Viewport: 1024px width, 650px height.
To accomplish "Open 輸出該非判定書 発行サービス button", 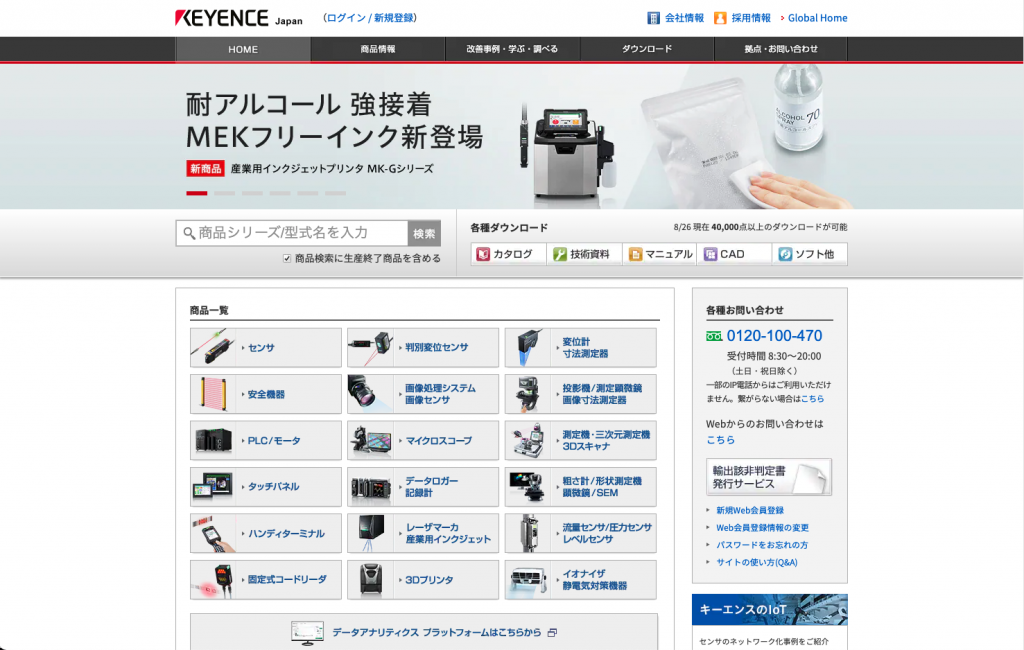I will click(769, 477).
